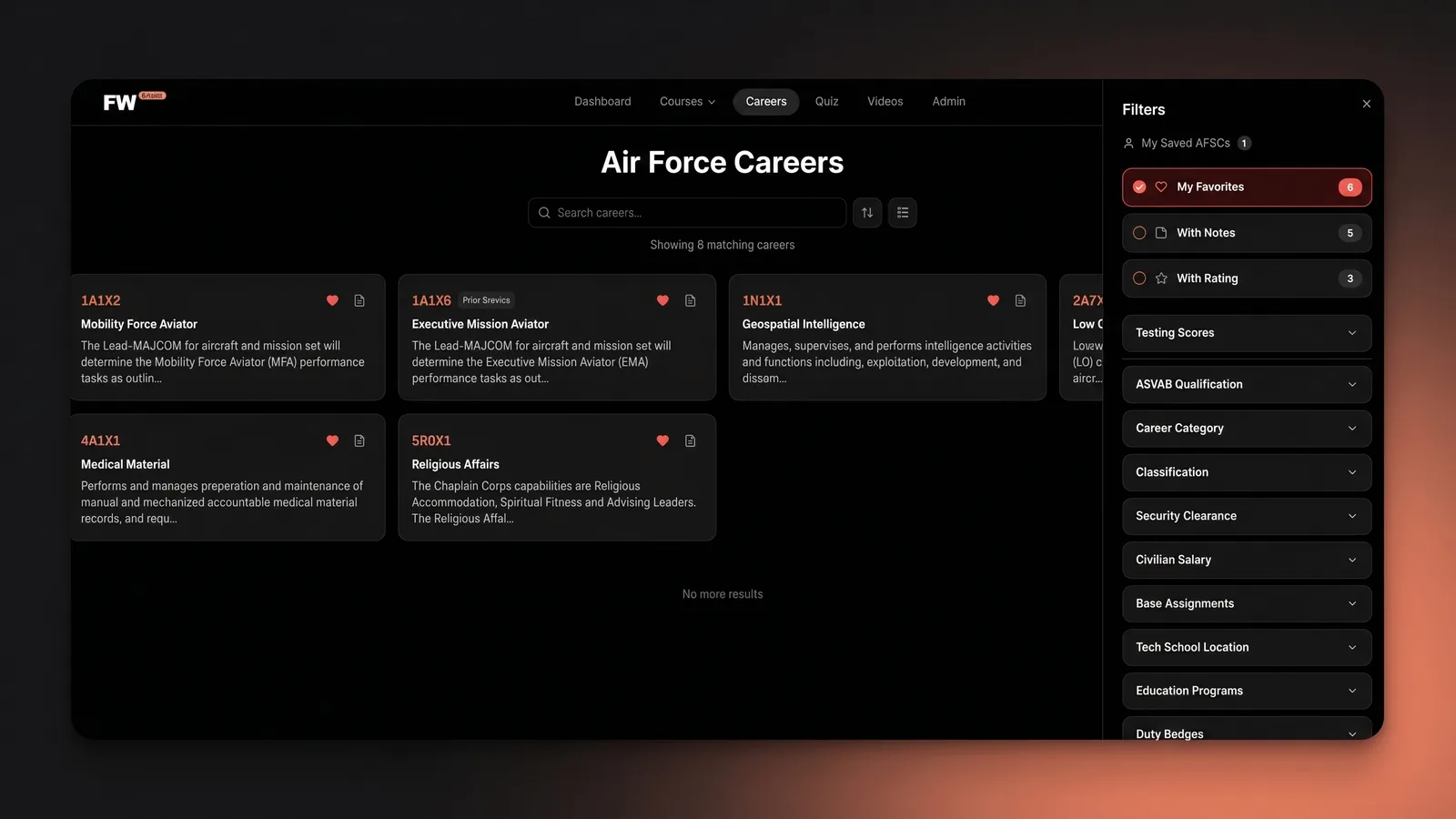The width and height of the screenshot is (1456, 819).
Task: Click the 5R0X1 code label
Action: pos(430,440)
